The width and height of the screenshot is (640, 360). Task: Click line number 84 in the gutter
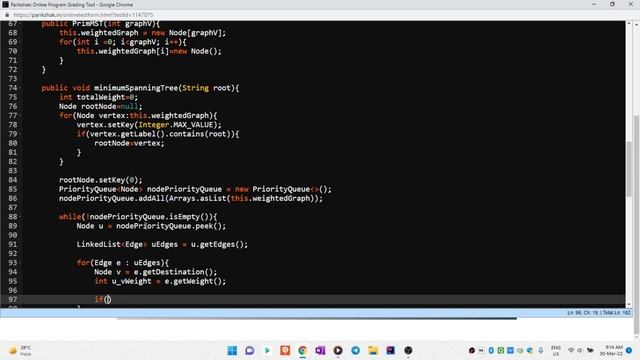coord(13,180)
